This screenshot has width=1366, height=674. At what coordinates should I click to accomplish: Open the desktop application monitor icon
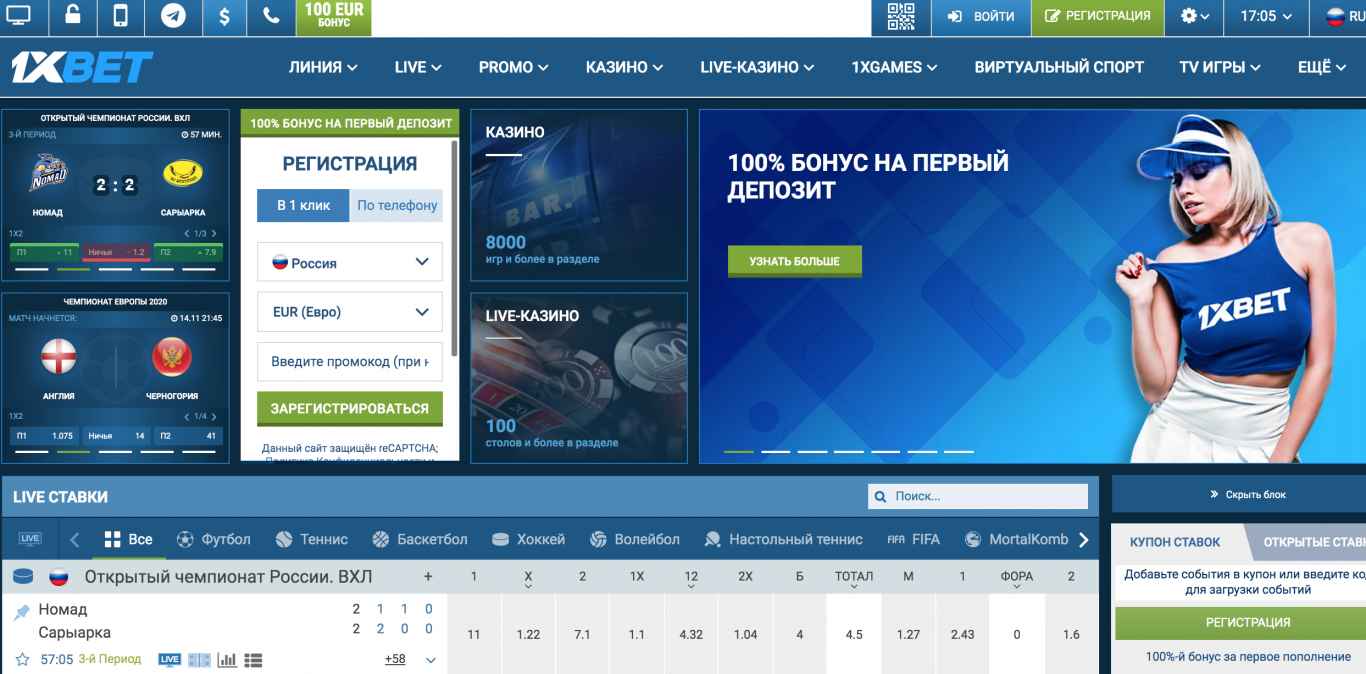pyautogui.click(x=18, y=16)
